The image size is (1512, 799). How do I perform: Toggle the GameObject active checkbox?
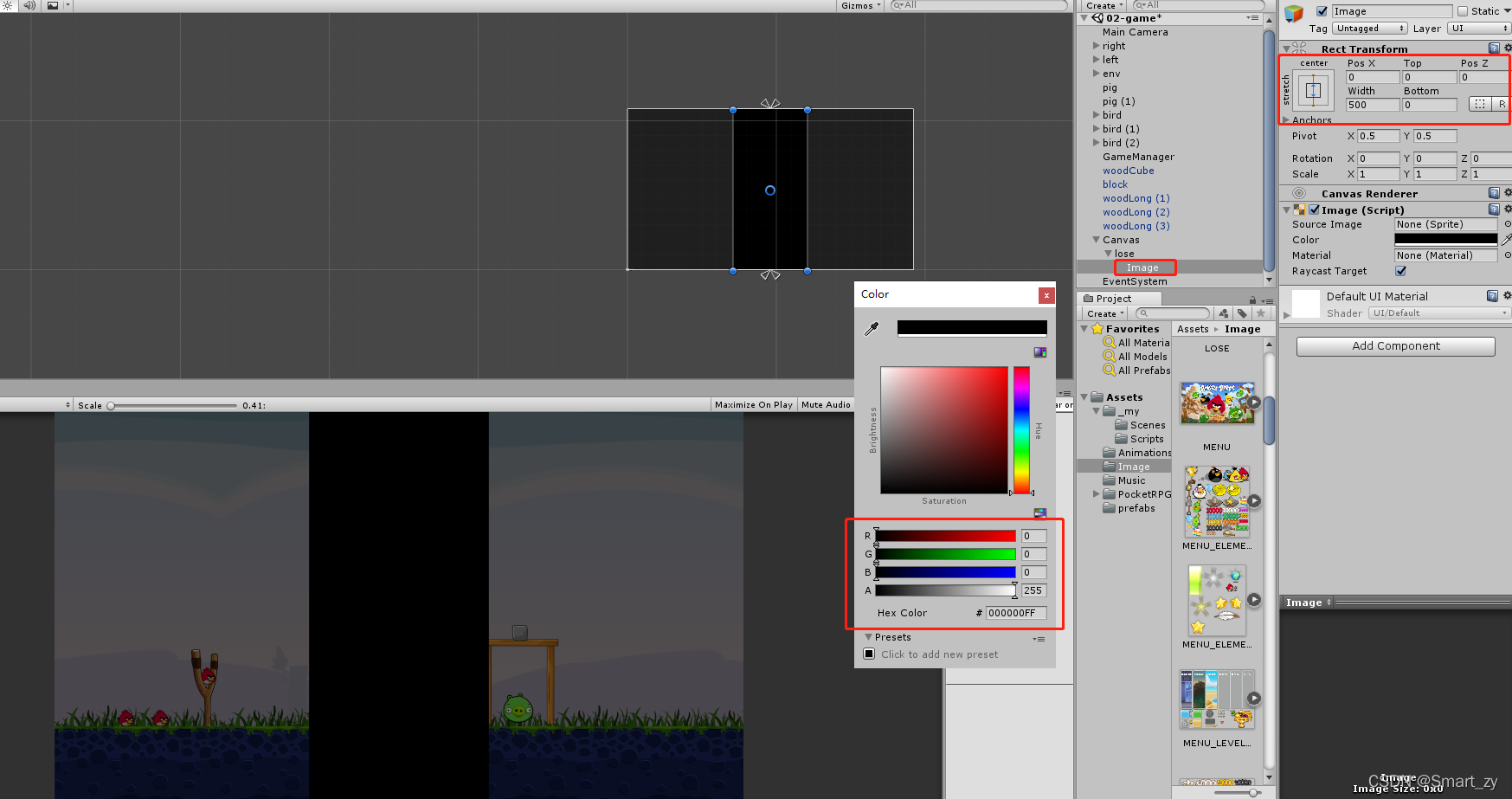click(1322, 11)
